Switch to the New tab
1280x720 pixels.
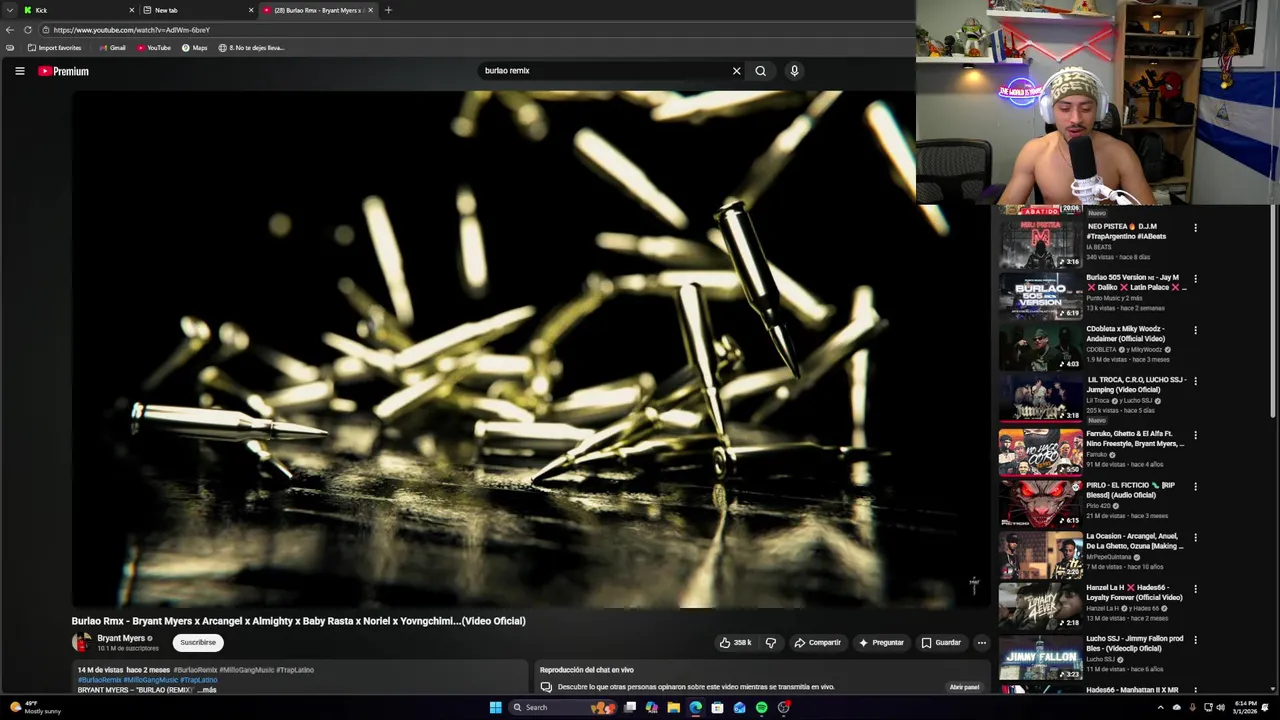click(197, 10)
